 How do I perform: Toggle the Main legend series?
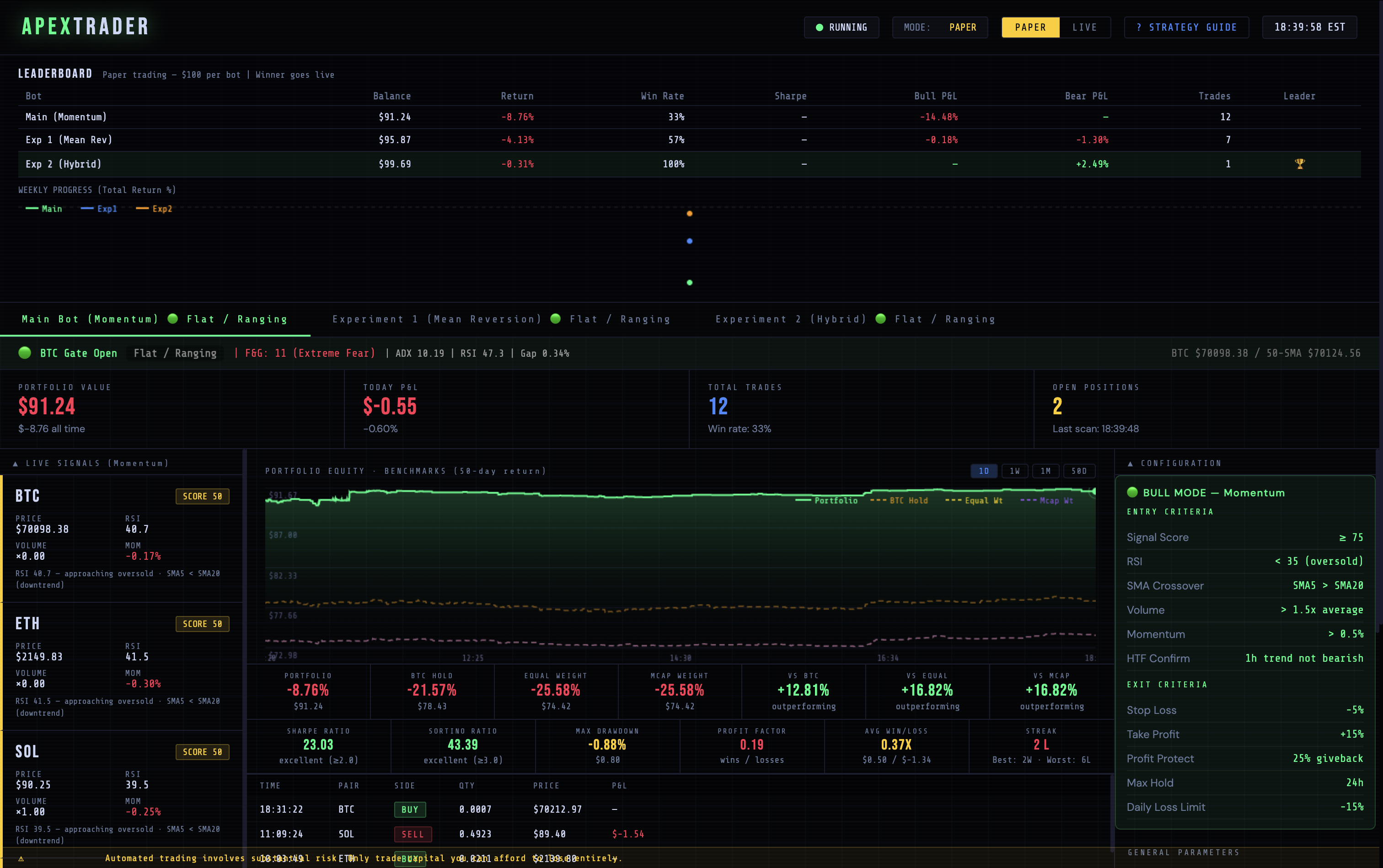tap(43, 209)
